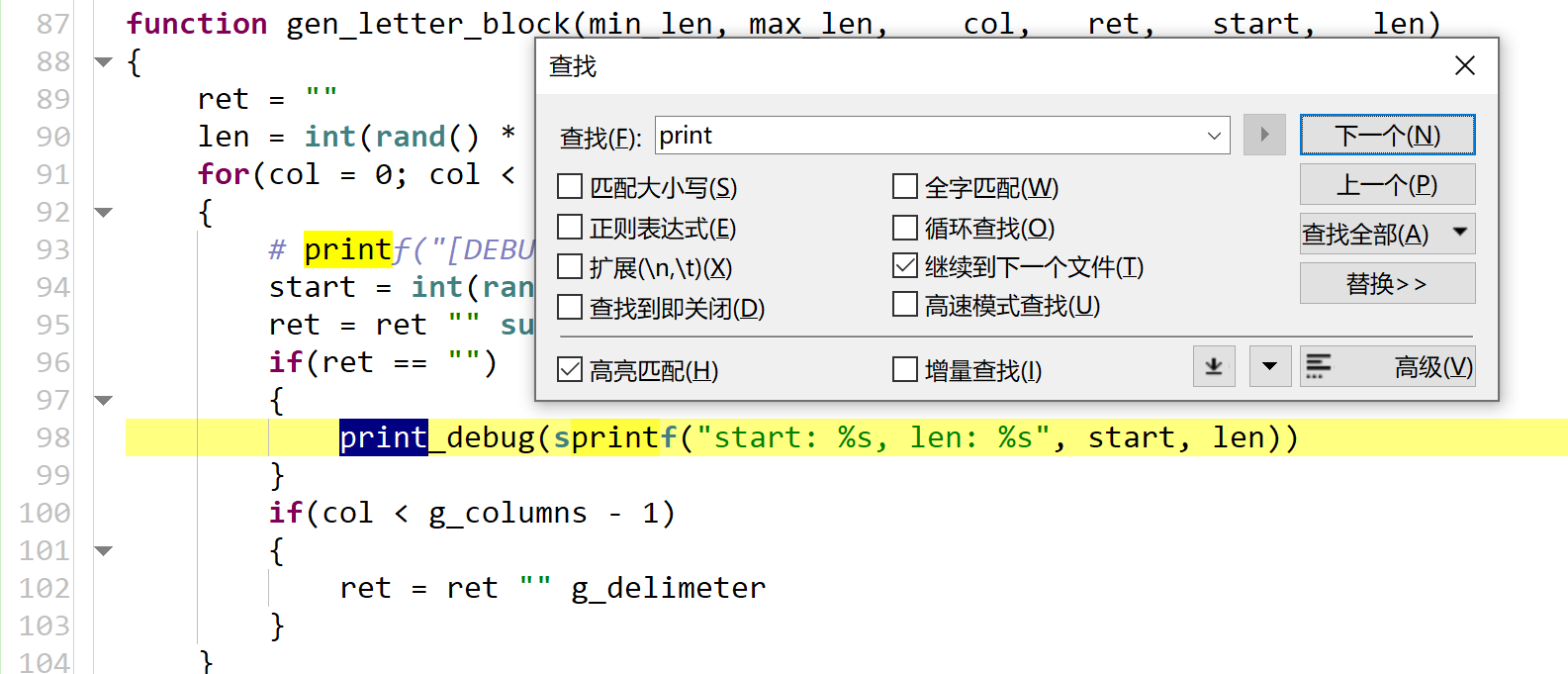This screenshot has height=674, width=1568.
Task: Collapse the fold marker at line 88
Action: pyautogui.click(x=103, y=61)
